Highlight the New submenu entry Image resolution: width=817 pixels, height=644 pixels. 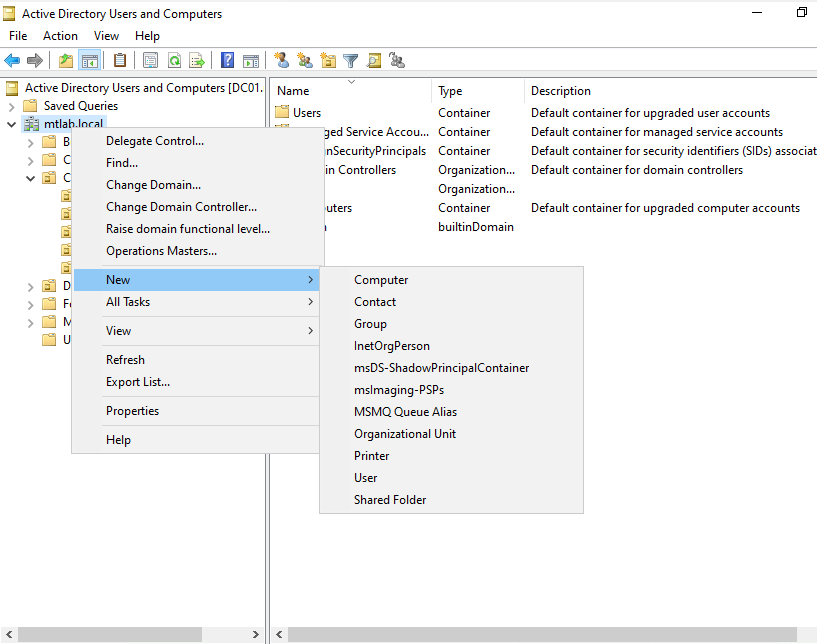click(196, 280)
